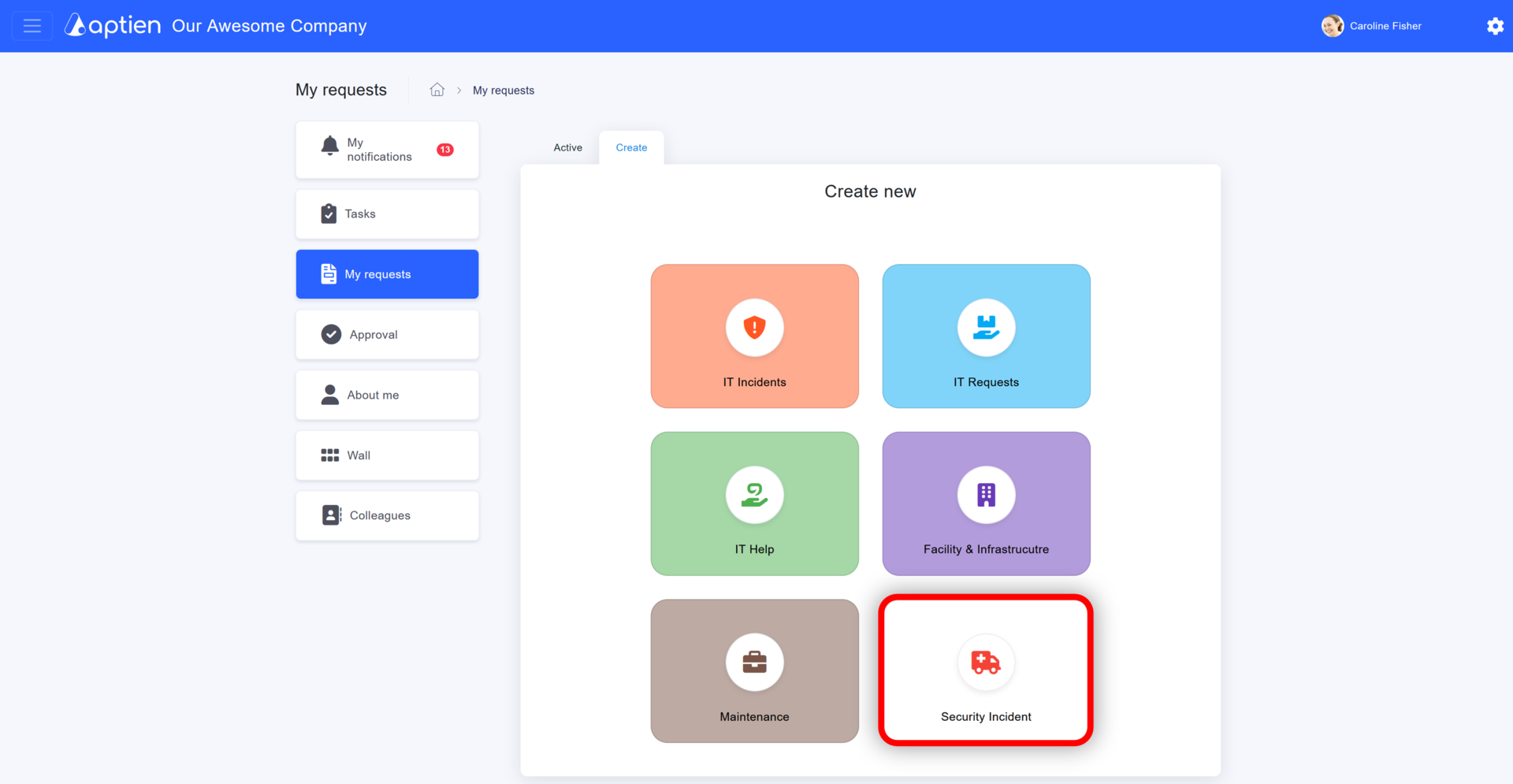Open the hamburger menu in header
Image resolution: width=1513 pixels, height=784 pixels.
coord(32,26)
